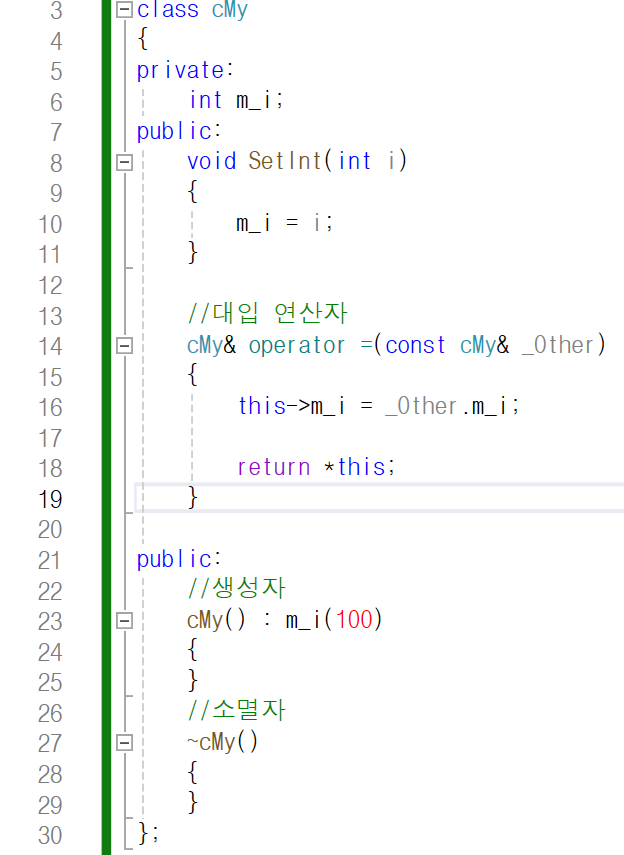Click line number 30 in the gutter
The image size is (624, 855).
[50, 835]
